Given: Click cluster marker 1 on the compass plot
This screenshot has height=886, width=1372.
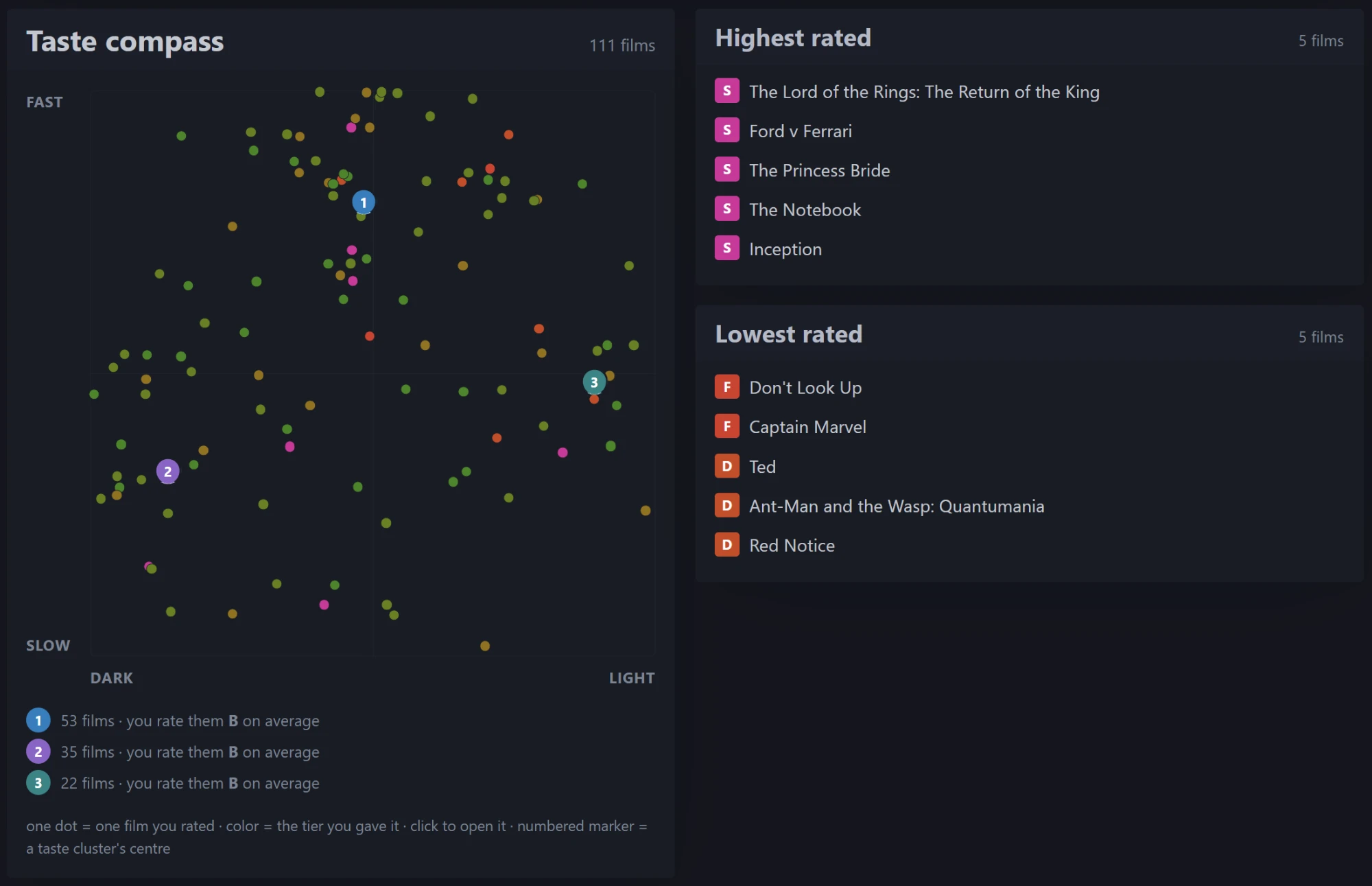Looking at the screenshot, I should [x=364, y=202].
